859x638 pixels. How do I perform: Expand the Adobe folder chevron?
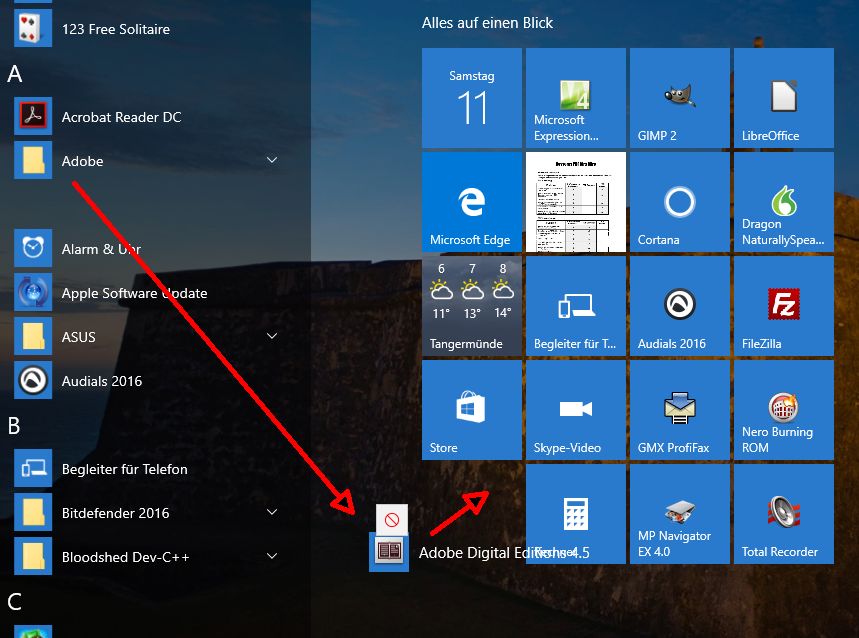point(272,160)
